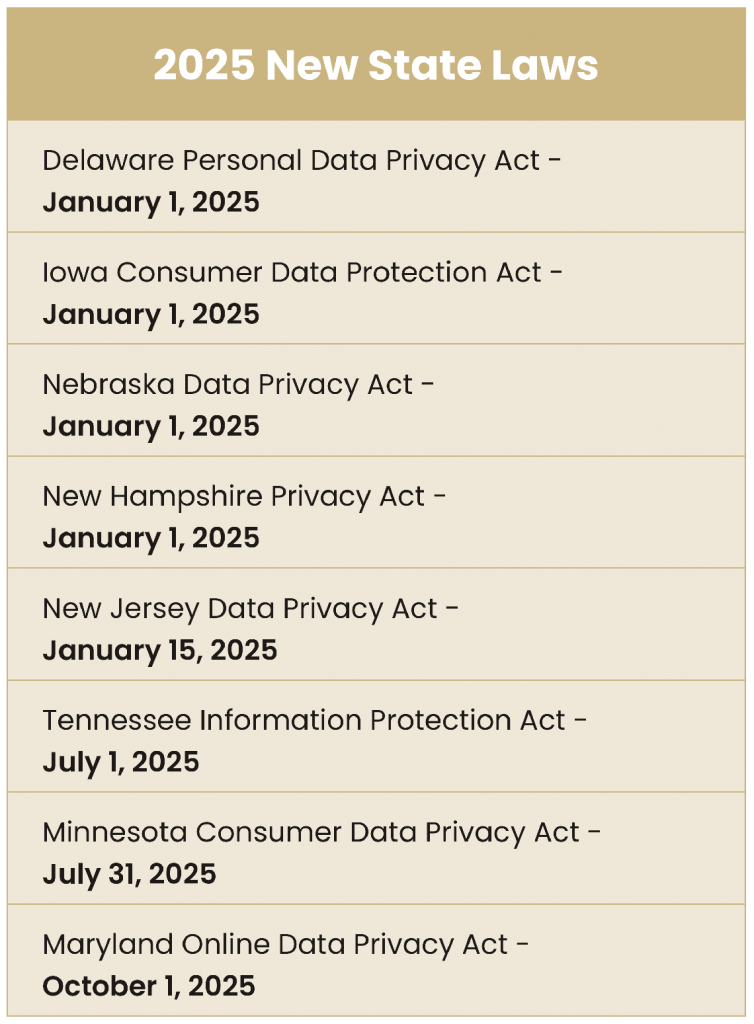Click the Iowa January 1, 2025 date
Image resolution: width=754 pixels, height=1024 pixels.
click(151, 315)
